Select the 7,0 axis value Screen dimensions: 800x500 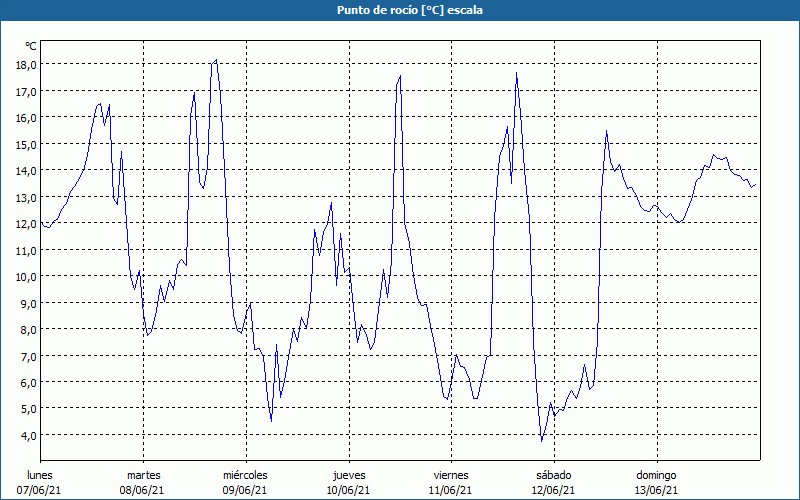[x=29, y=357]
